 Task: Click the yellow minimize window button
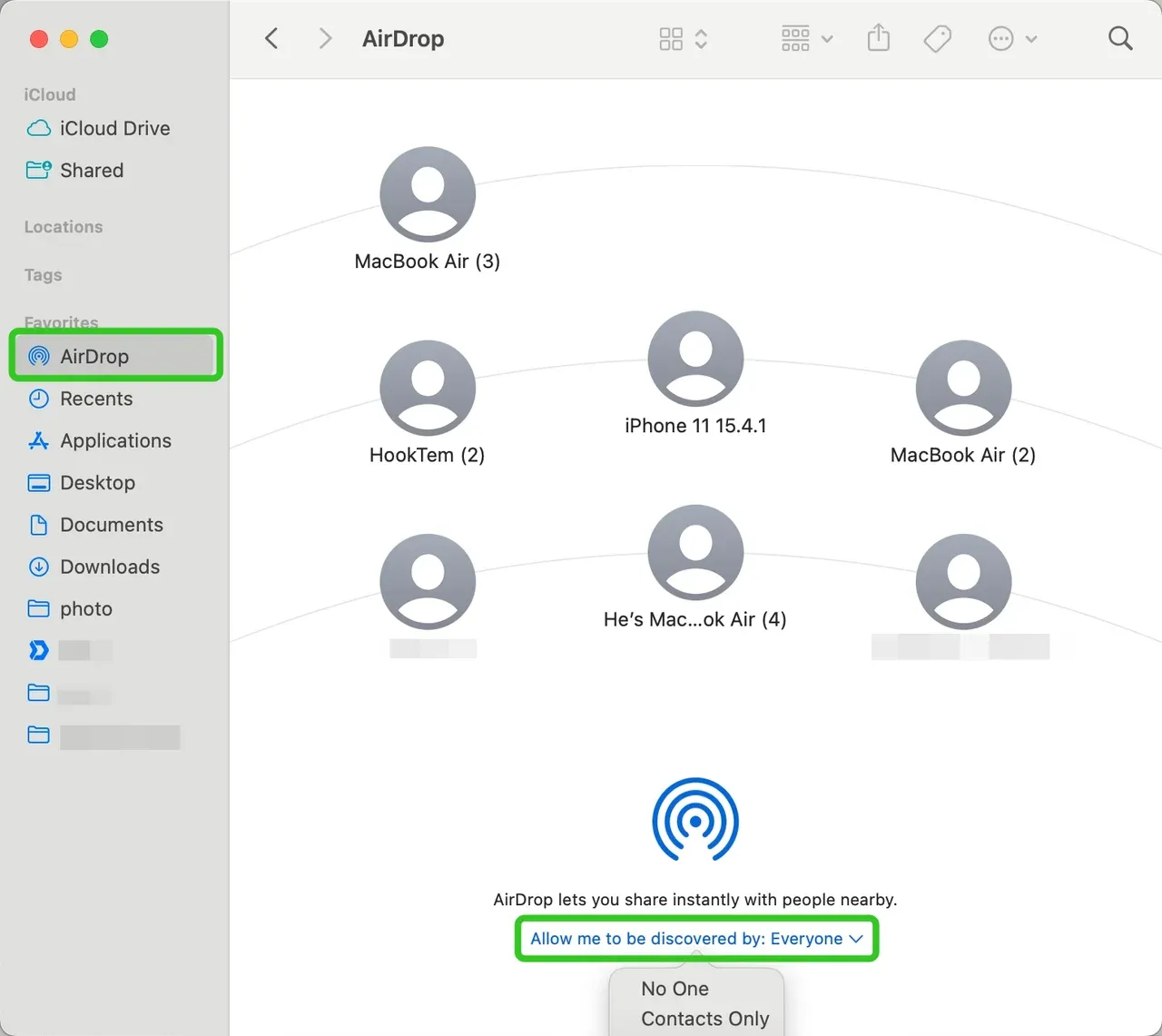pos(69,39)
